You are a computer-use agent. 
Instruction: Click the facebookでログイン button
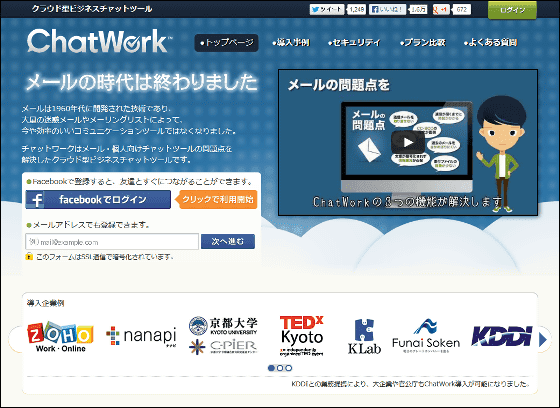pyautogui.click(x=98, y=199)
